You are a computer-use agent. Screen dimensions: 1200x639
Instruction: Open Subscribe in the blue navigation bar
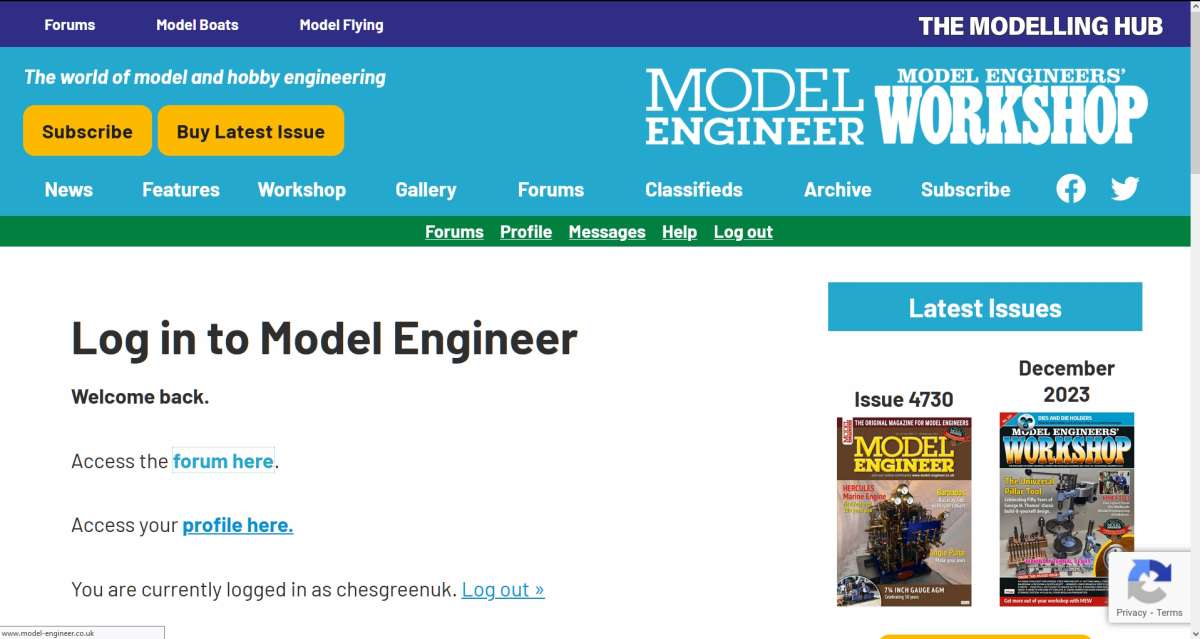966,189
